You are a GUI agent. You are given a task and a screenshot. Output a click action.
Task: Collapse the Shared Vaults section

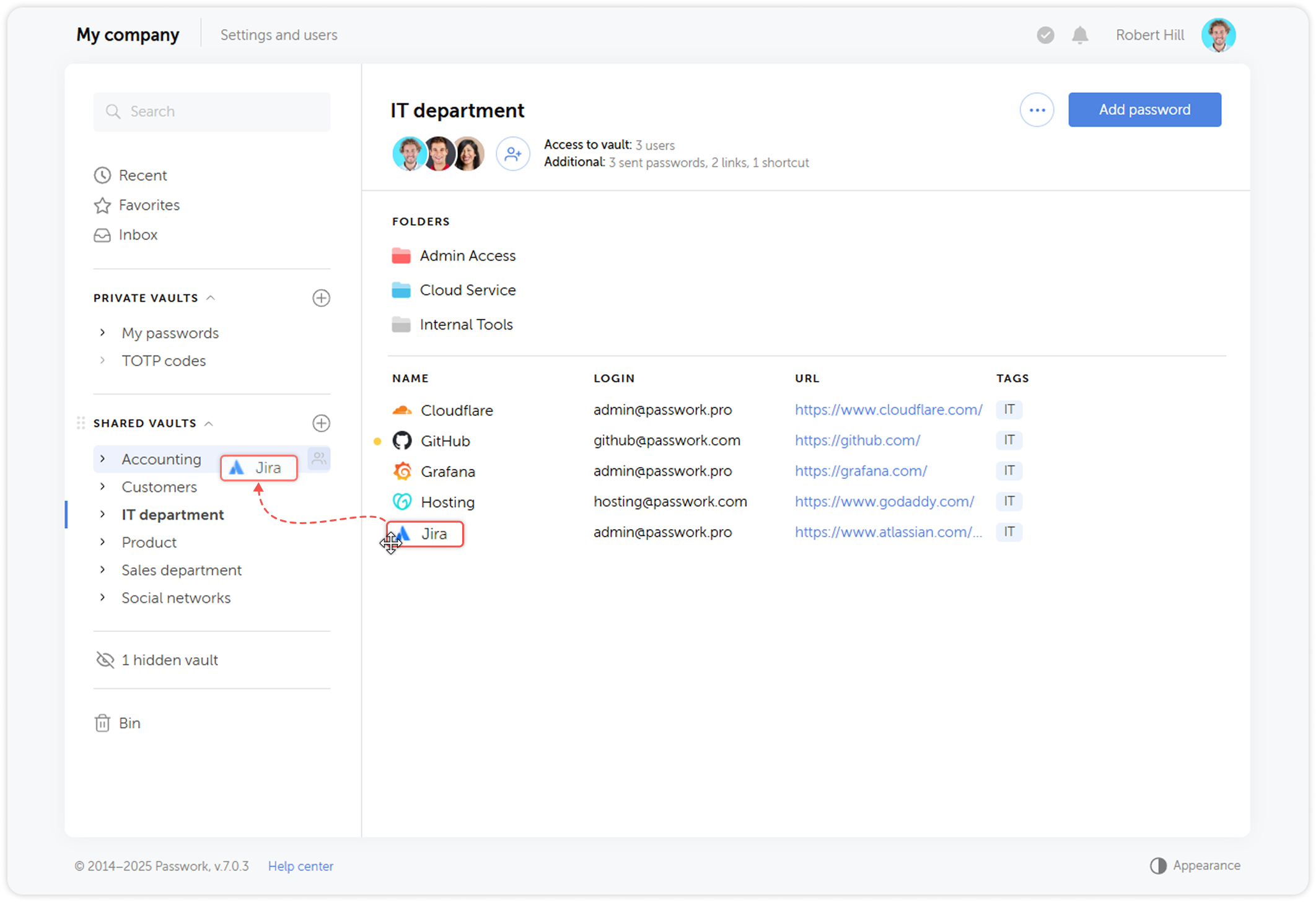point(209,424)
